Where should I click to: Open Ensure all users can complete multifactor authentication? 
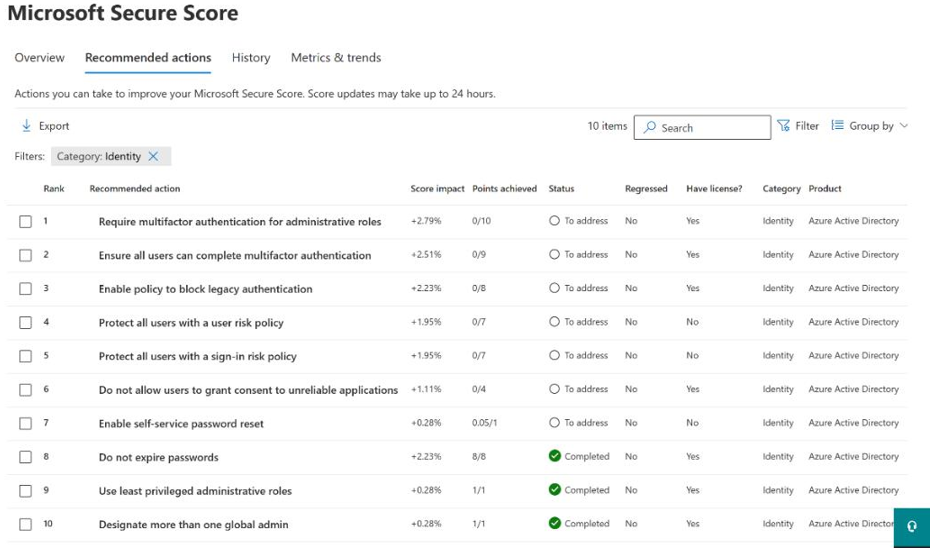(235, 256)
